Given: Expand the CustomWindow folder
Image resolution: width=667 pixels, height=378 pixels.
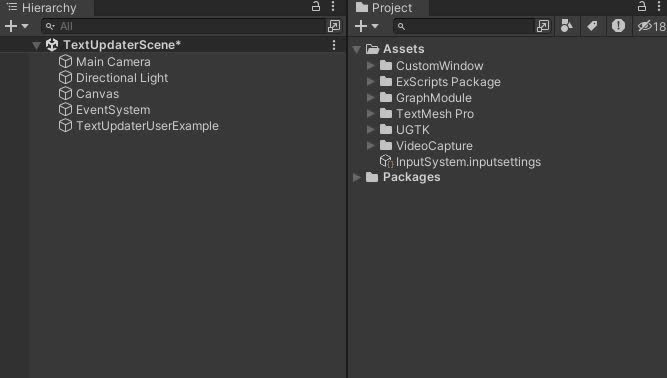Looking at the screenshot, I should click(x=371, y=65).
